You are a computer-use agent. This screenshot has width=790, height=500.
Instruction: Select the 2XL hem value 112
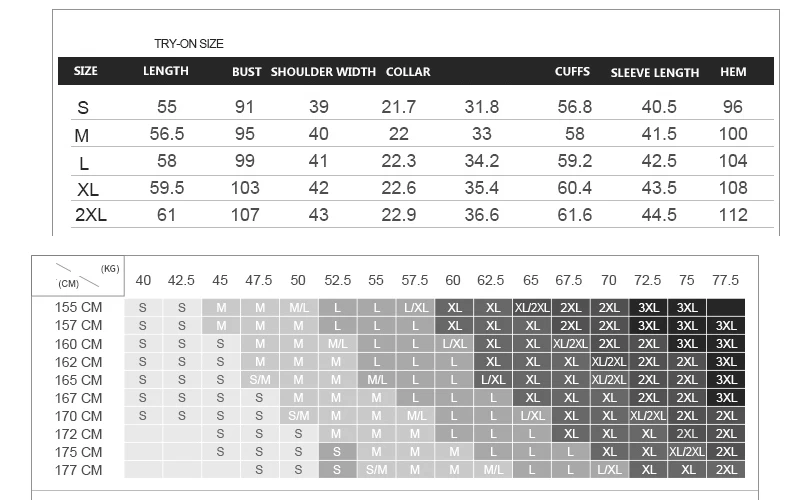(733, 215)
